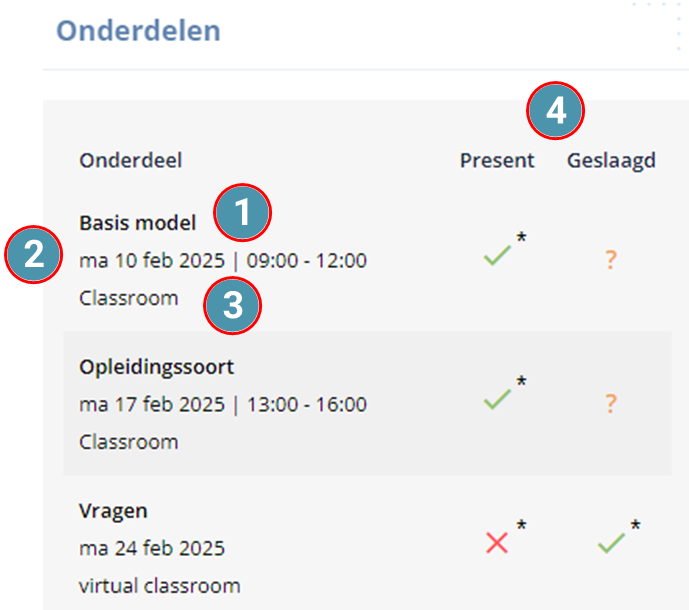689x610 pixels.
Task: Click the Geslaagd column header
Action: coord(611,161)
